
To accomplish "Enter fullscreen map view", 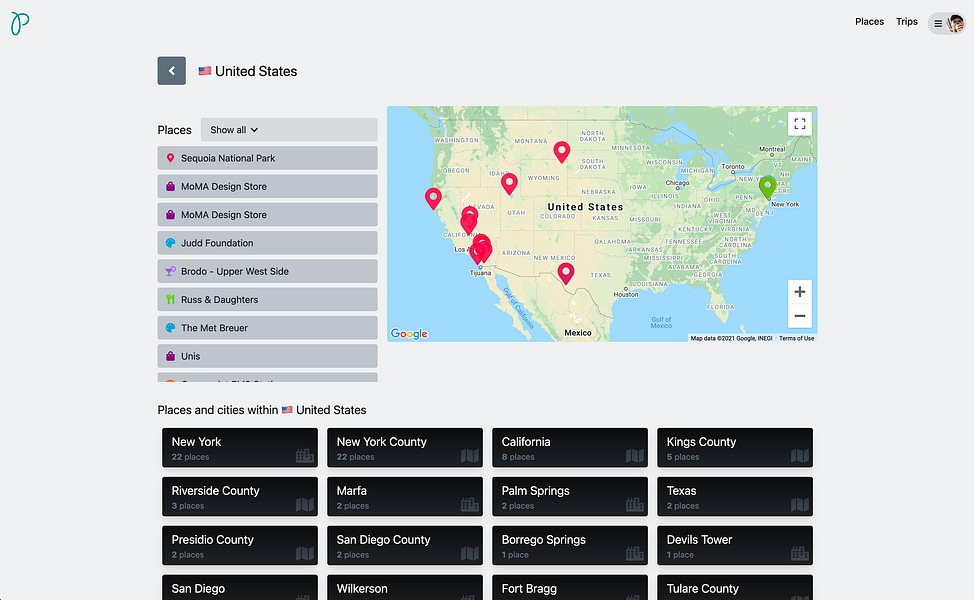I will point(799,124).
